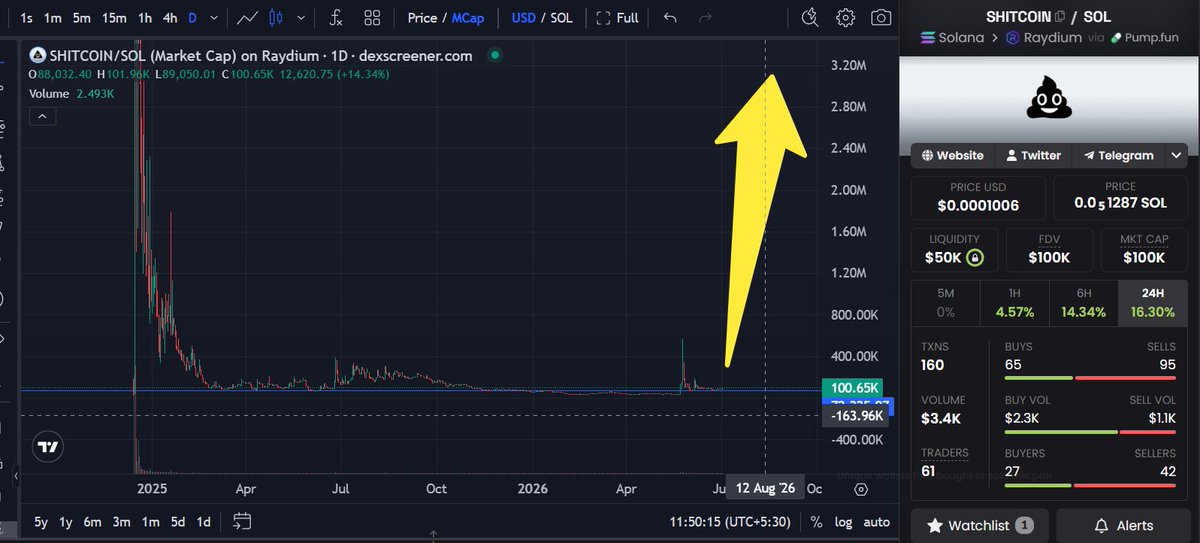Open Alerts for this pair
1200x543 pixels.
pyautogui.click(x=1123, y=525)
